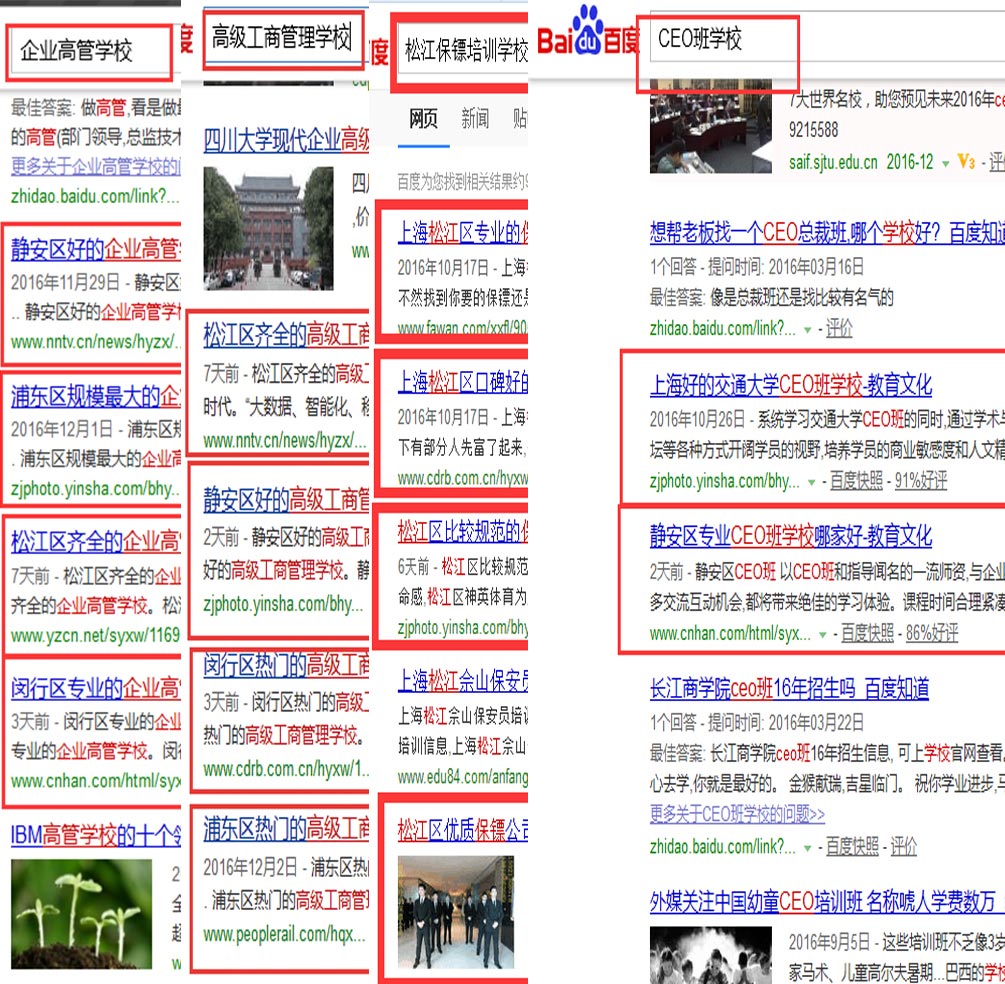This screenshot has height=984, width=1005.
Task: Open result 松江区比较规范的保
Action: [x=463, y=531]
